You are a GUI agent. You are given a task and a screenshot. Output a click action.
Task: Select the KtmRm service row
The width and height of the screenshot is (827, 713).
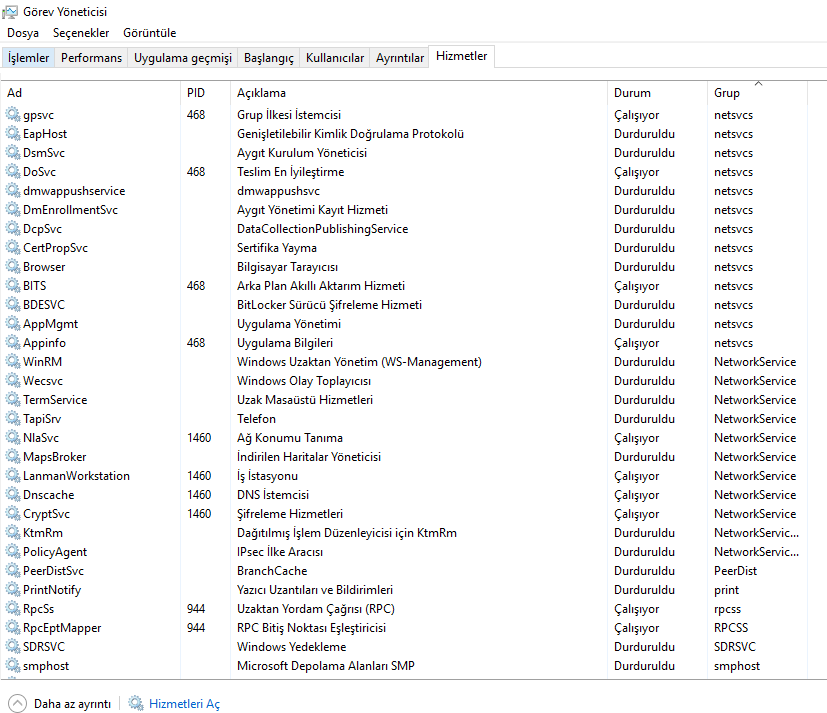coord(404,533)
